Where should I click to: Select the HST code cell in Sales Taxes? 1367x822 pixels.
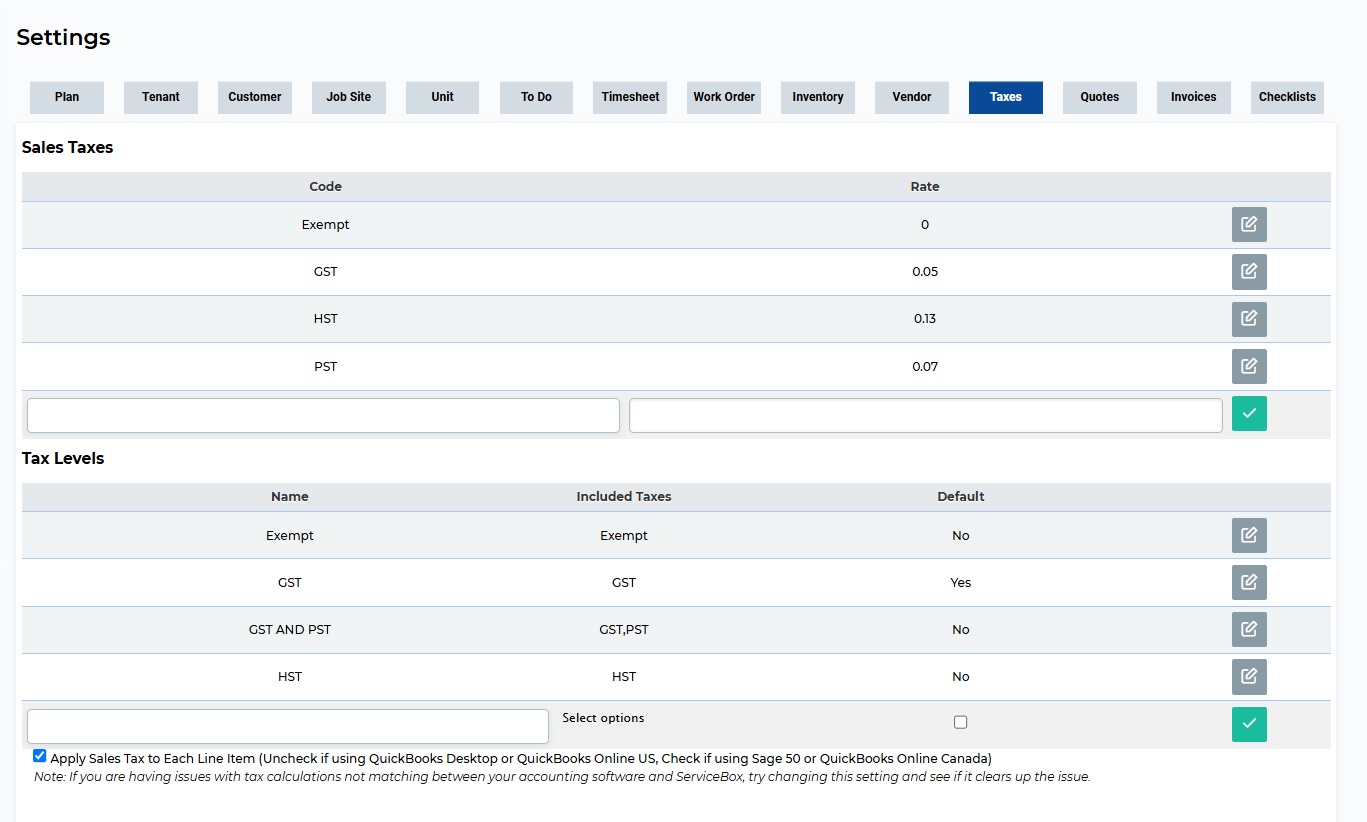(326, 319)
